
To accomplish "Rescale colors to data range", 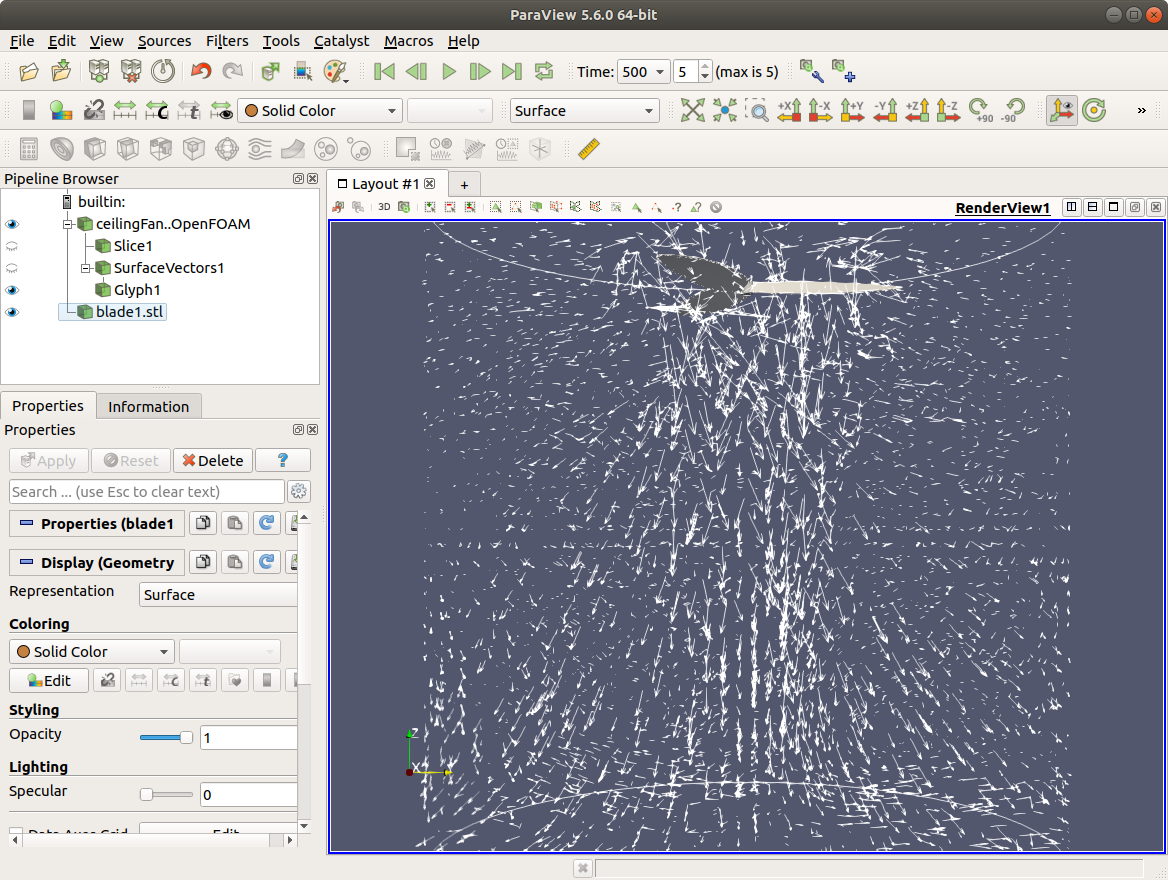I will pyautogui.click(x=124, y=110).
